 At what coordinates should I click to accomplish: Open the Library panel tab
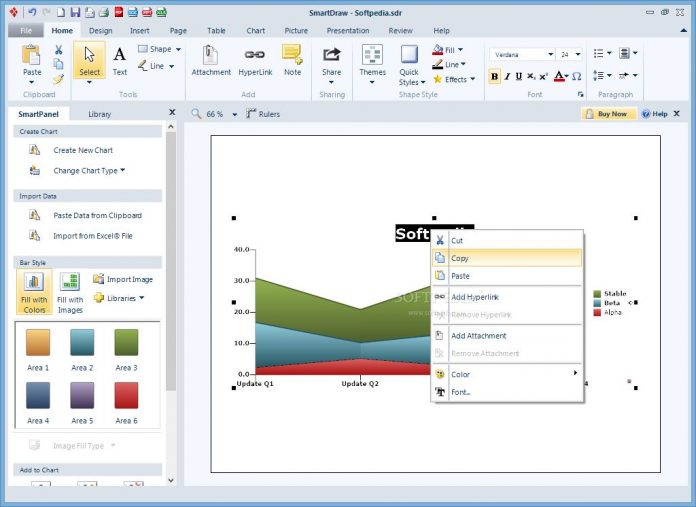point(99,114)
